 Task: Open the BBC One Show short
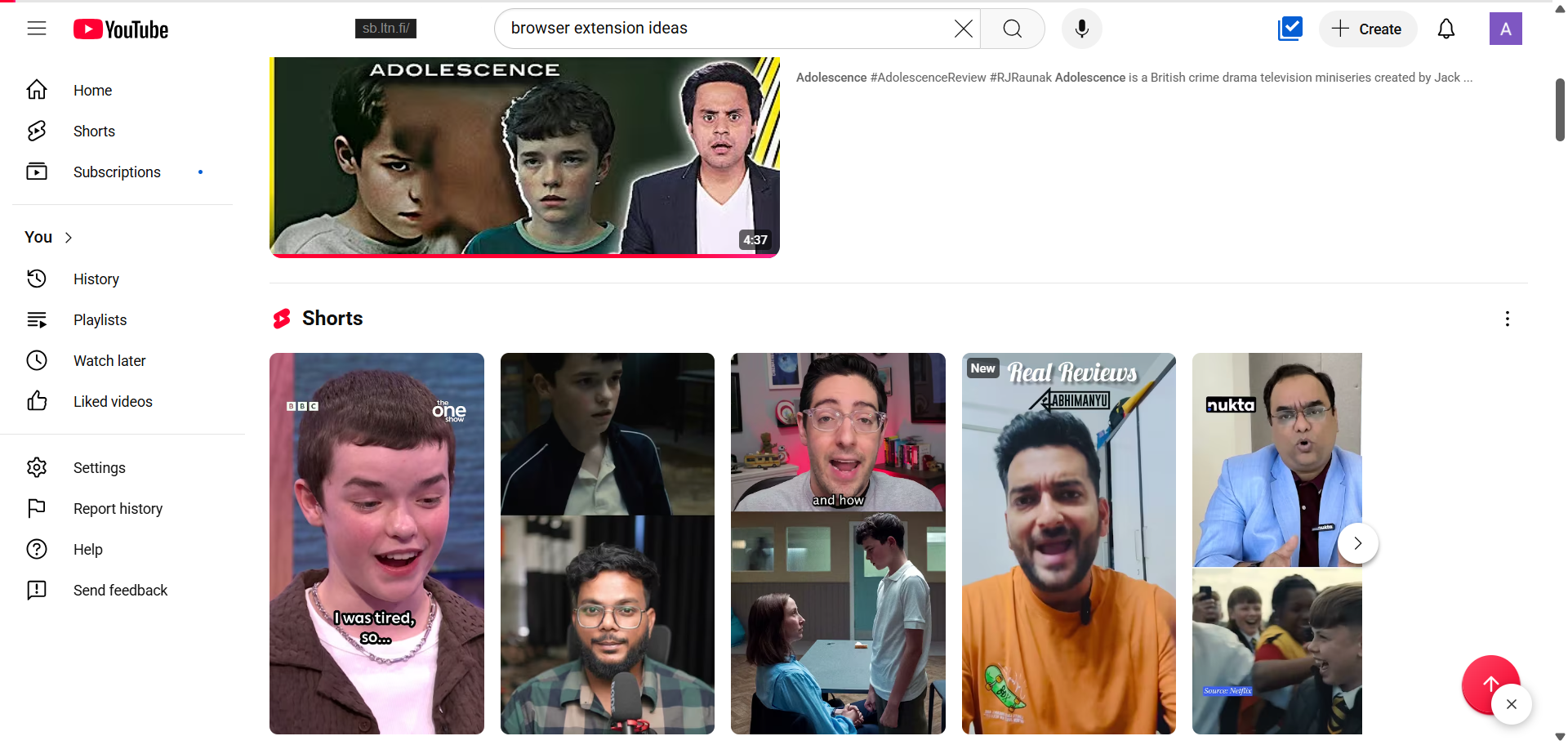[x=376, y=543]
